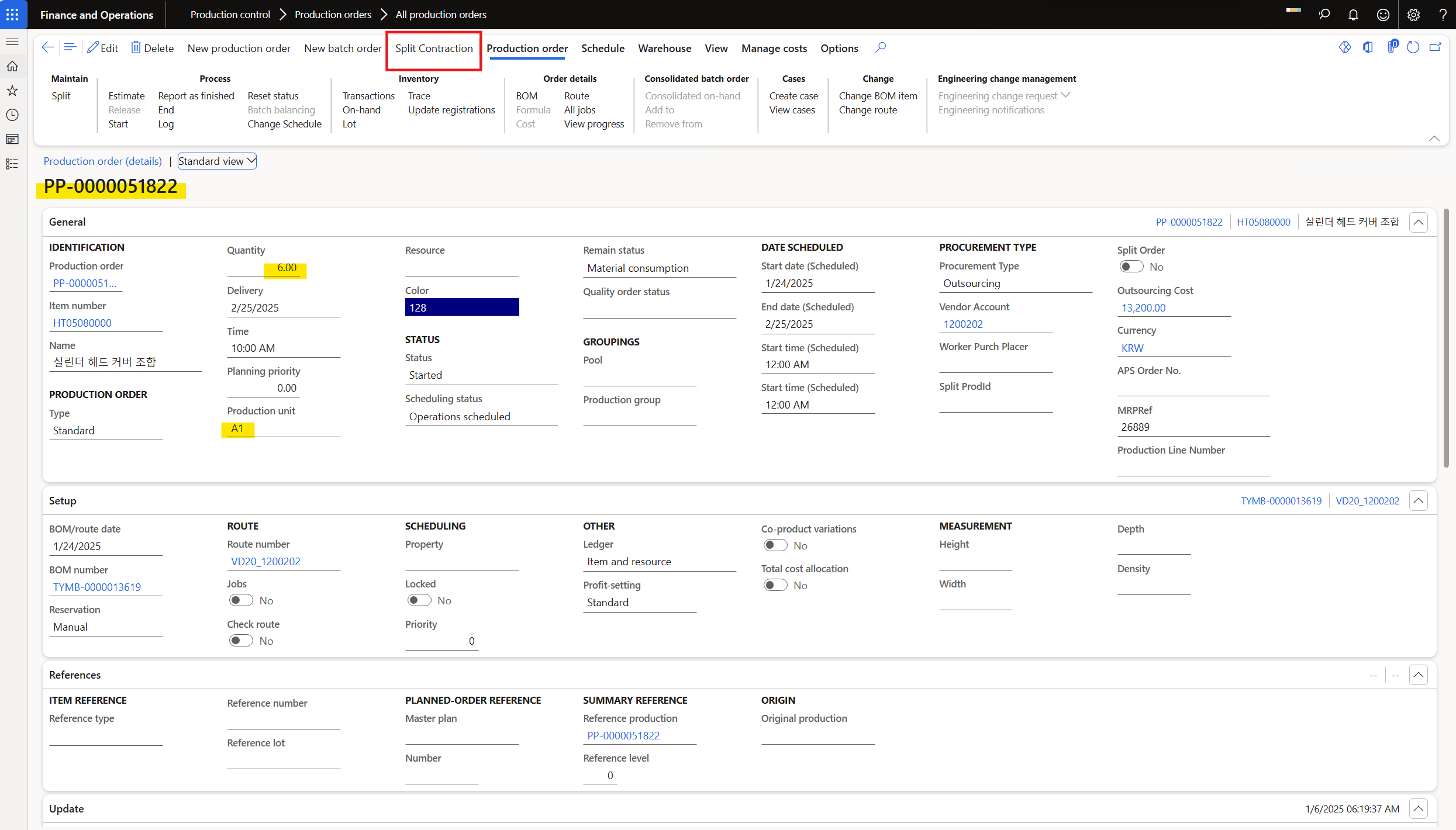The width and height of the screenshot is (1456, 830).
Task: Switch to the Schedule tab
Action: pyautogui.click(x=602, y=48)
